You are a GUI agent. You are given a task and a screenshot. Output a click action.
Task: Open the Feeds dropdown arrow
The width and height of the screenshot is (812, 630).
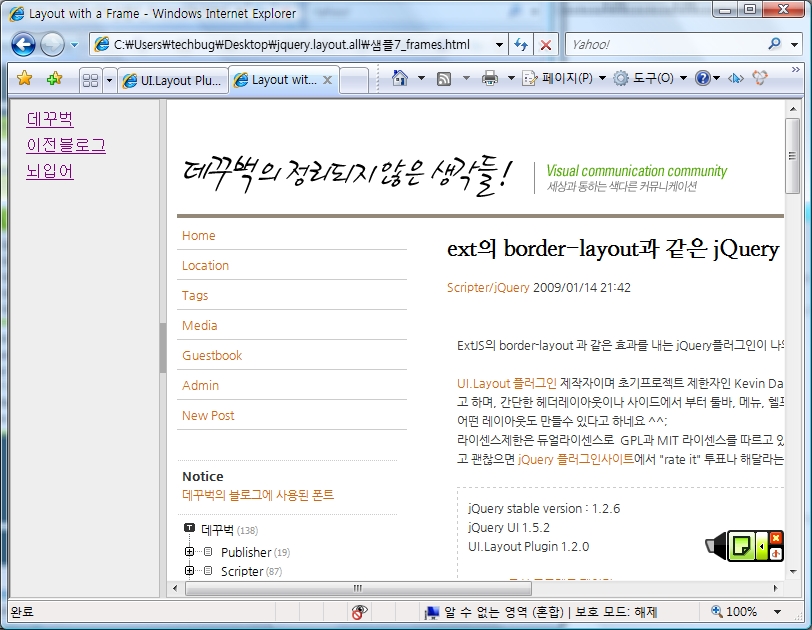[x=466, y=78]
